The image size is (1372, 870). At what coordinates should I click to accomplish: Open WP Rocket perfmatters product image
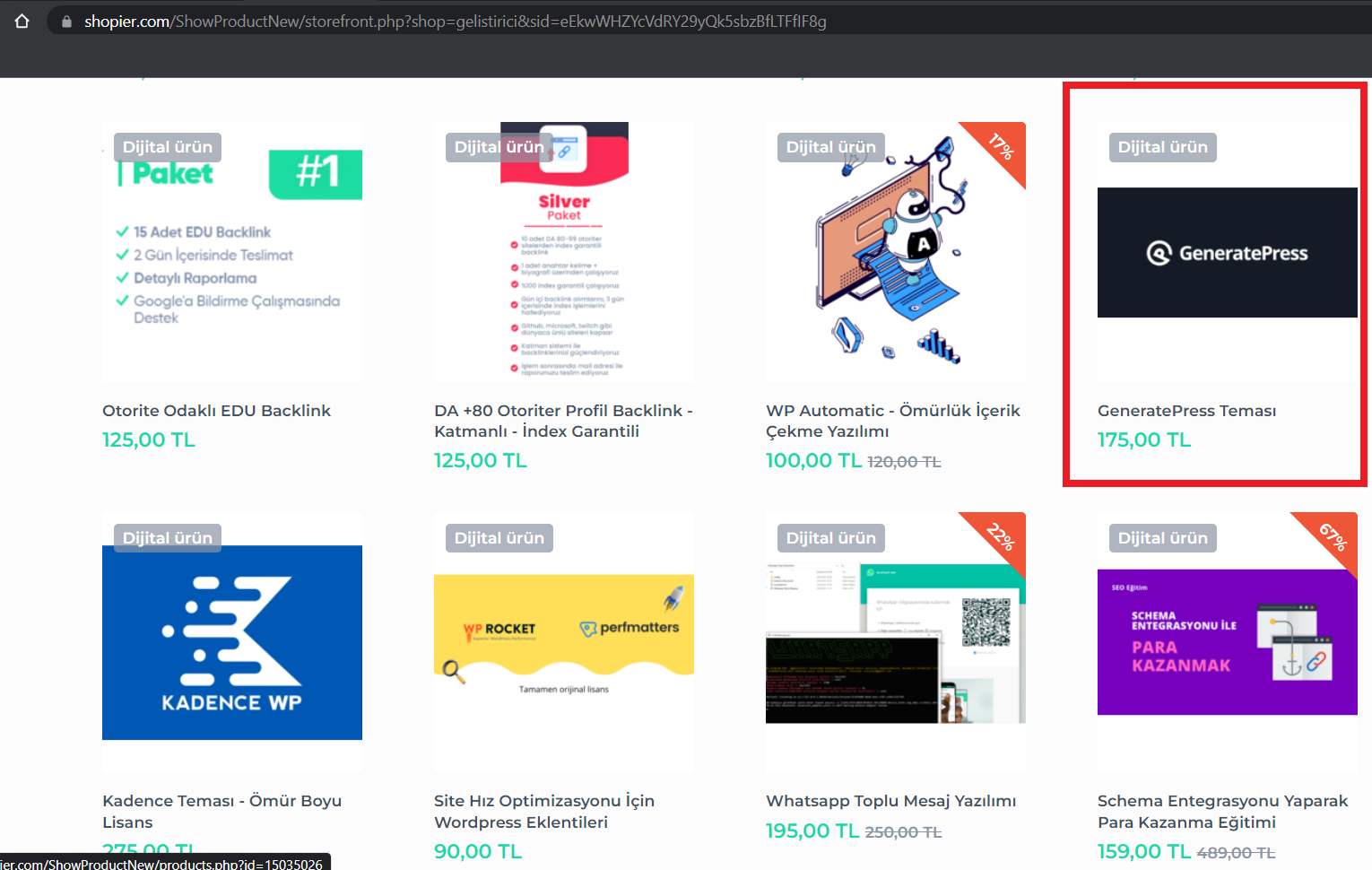[564, 642]
